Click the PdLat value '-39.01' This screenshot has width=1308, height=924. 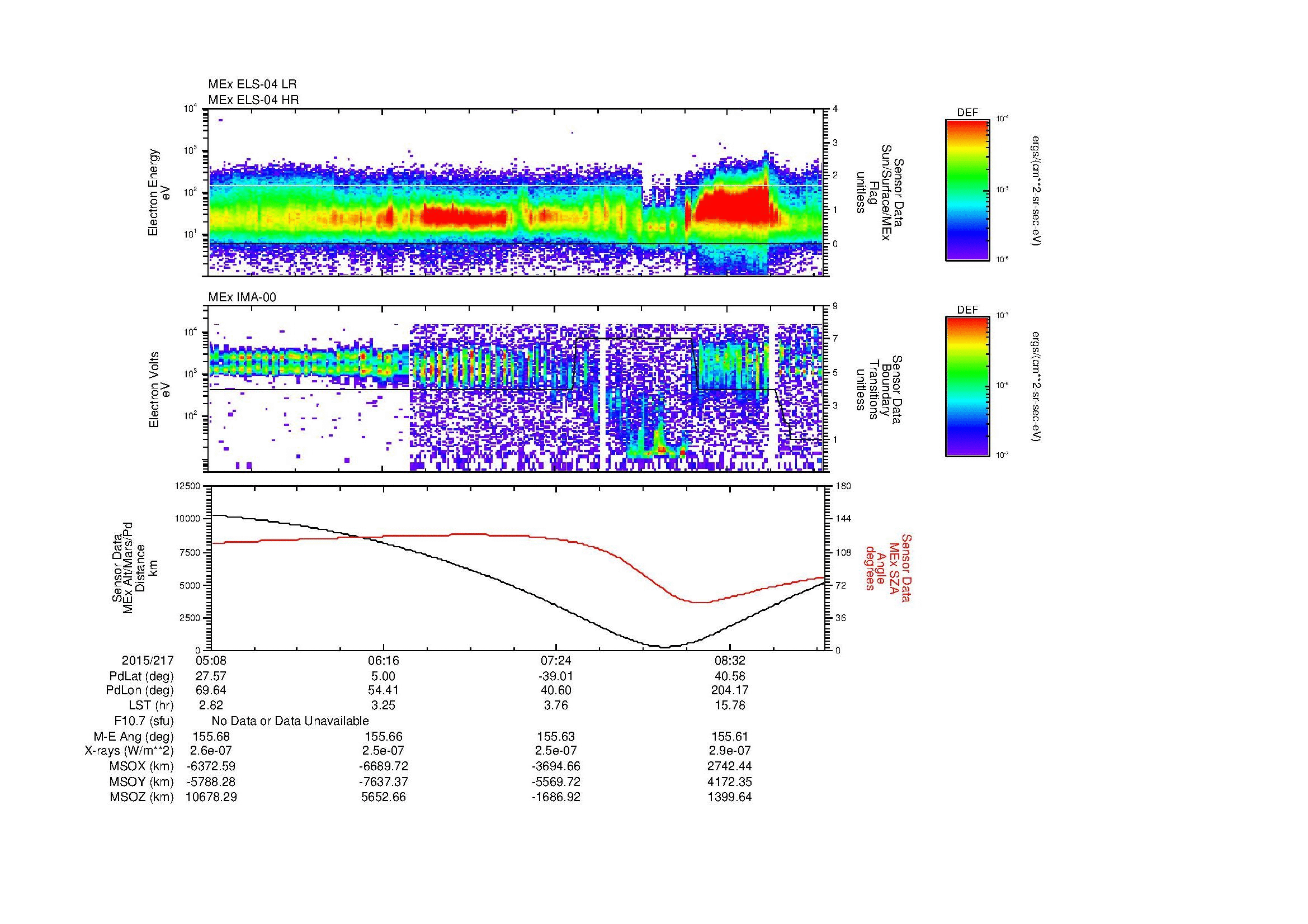click(556, 676)
